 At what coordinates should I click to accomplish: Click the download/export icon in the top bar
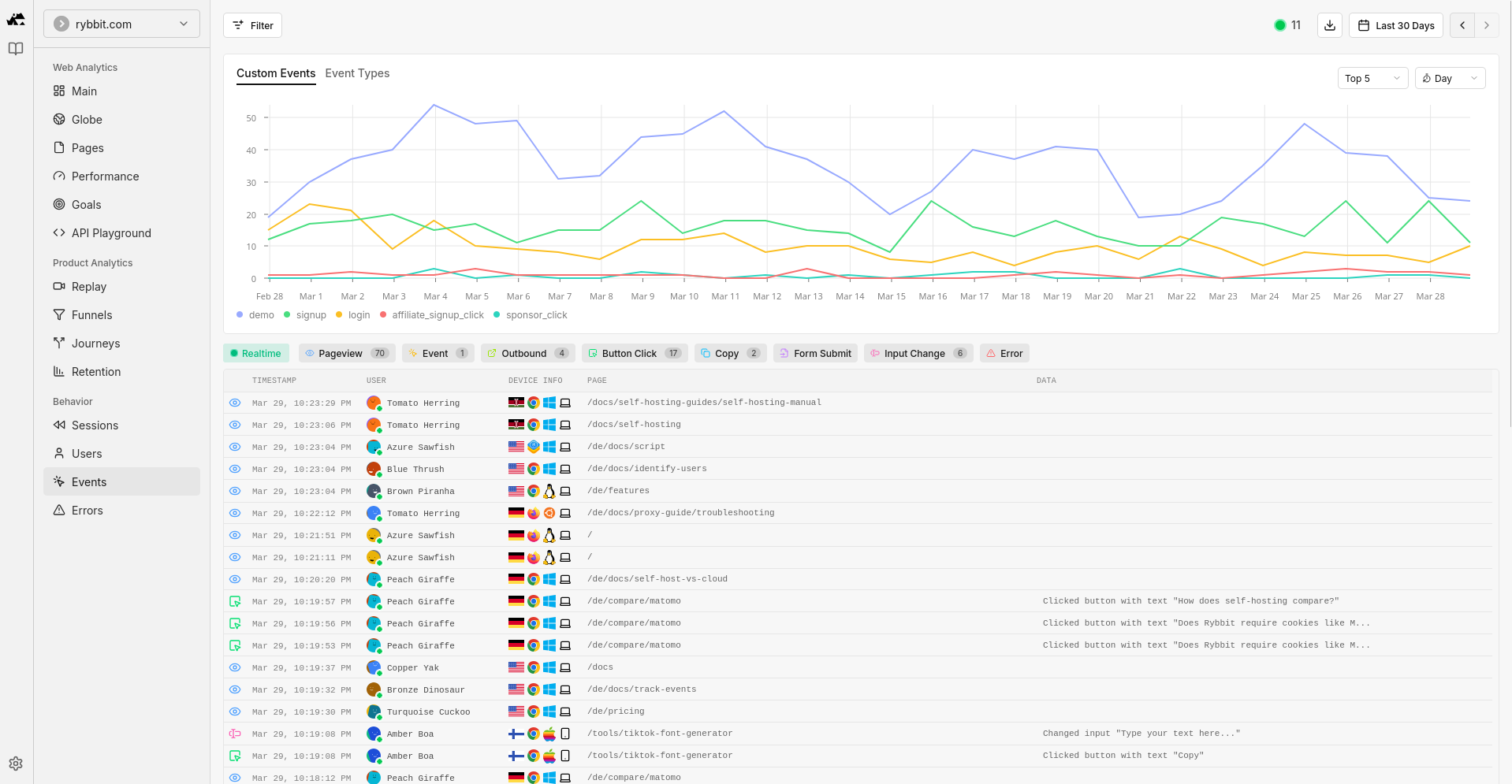(x=1329, y=25)
